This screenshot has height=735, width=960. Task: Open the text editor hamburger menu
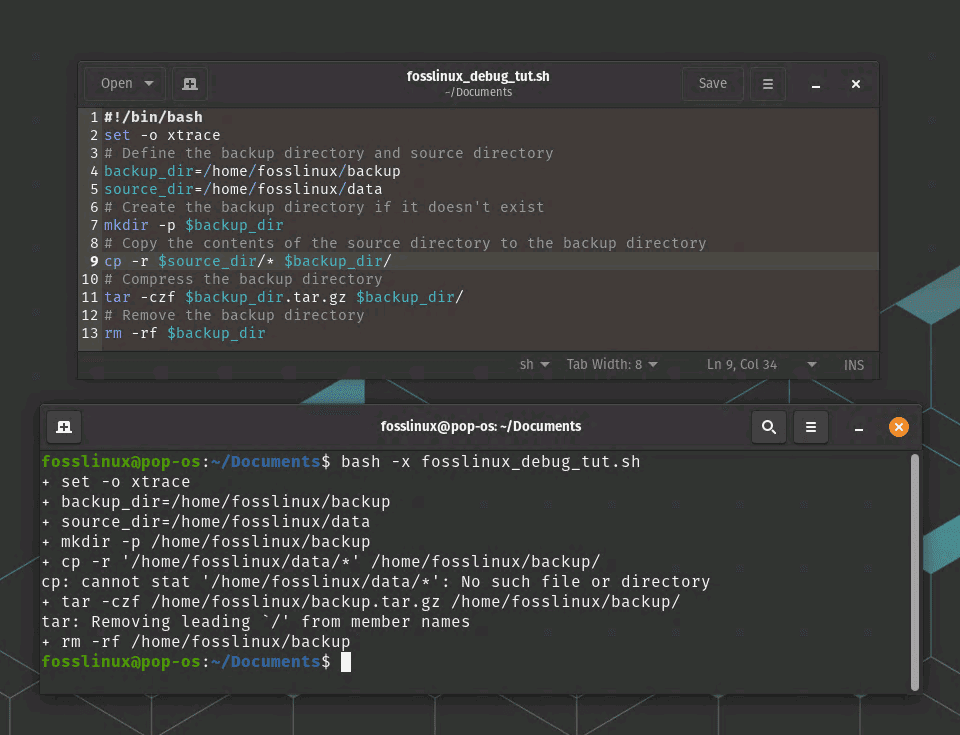767,83
